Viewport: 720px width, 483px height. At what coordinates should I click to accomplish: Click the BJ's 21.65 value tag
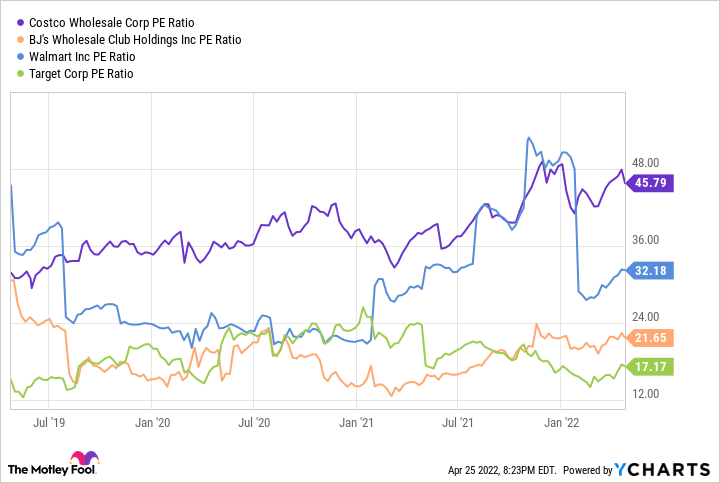[655, 338]
